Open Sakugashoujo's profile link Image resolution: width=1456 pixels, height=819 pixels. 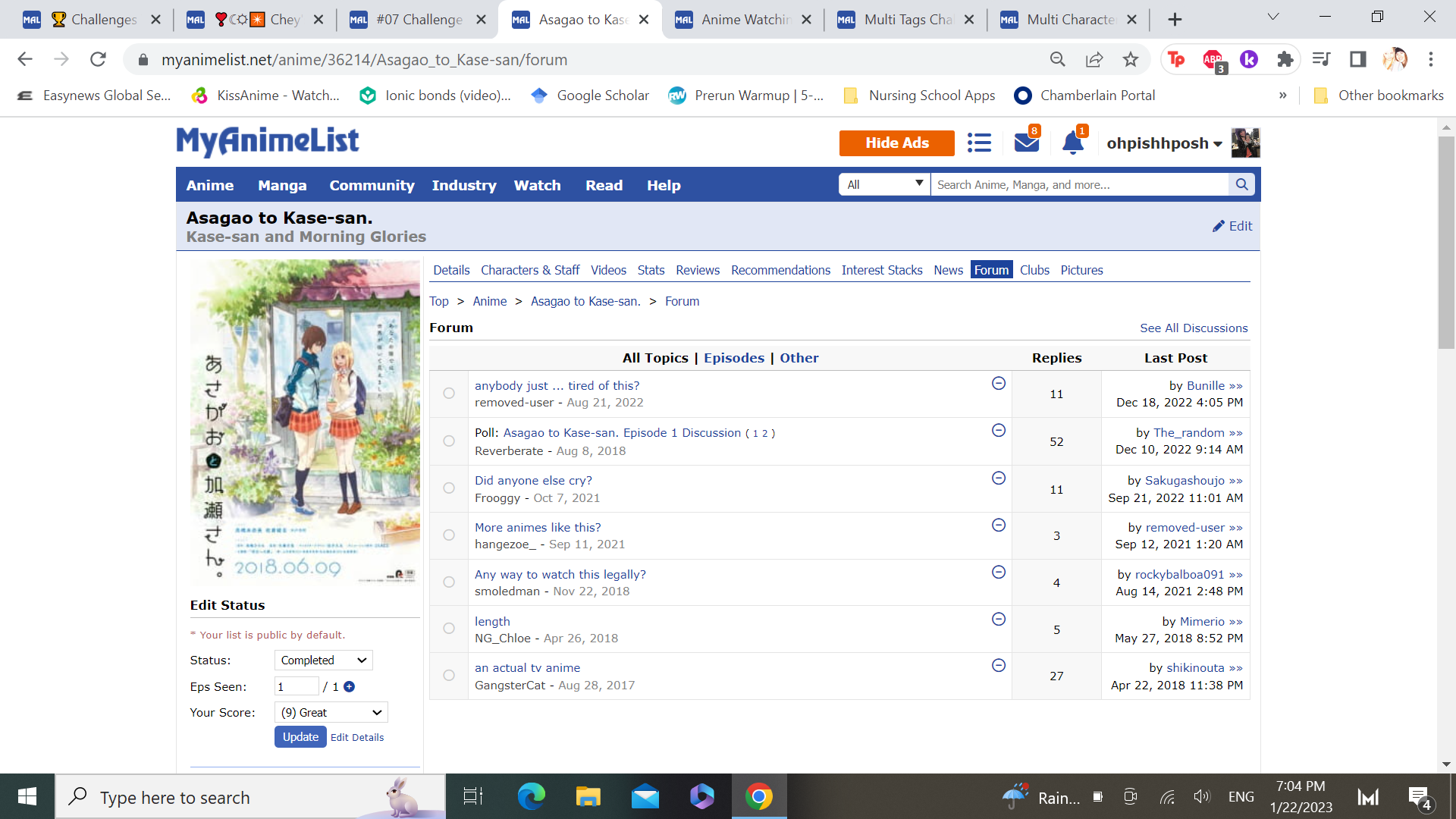(1185, 481)
